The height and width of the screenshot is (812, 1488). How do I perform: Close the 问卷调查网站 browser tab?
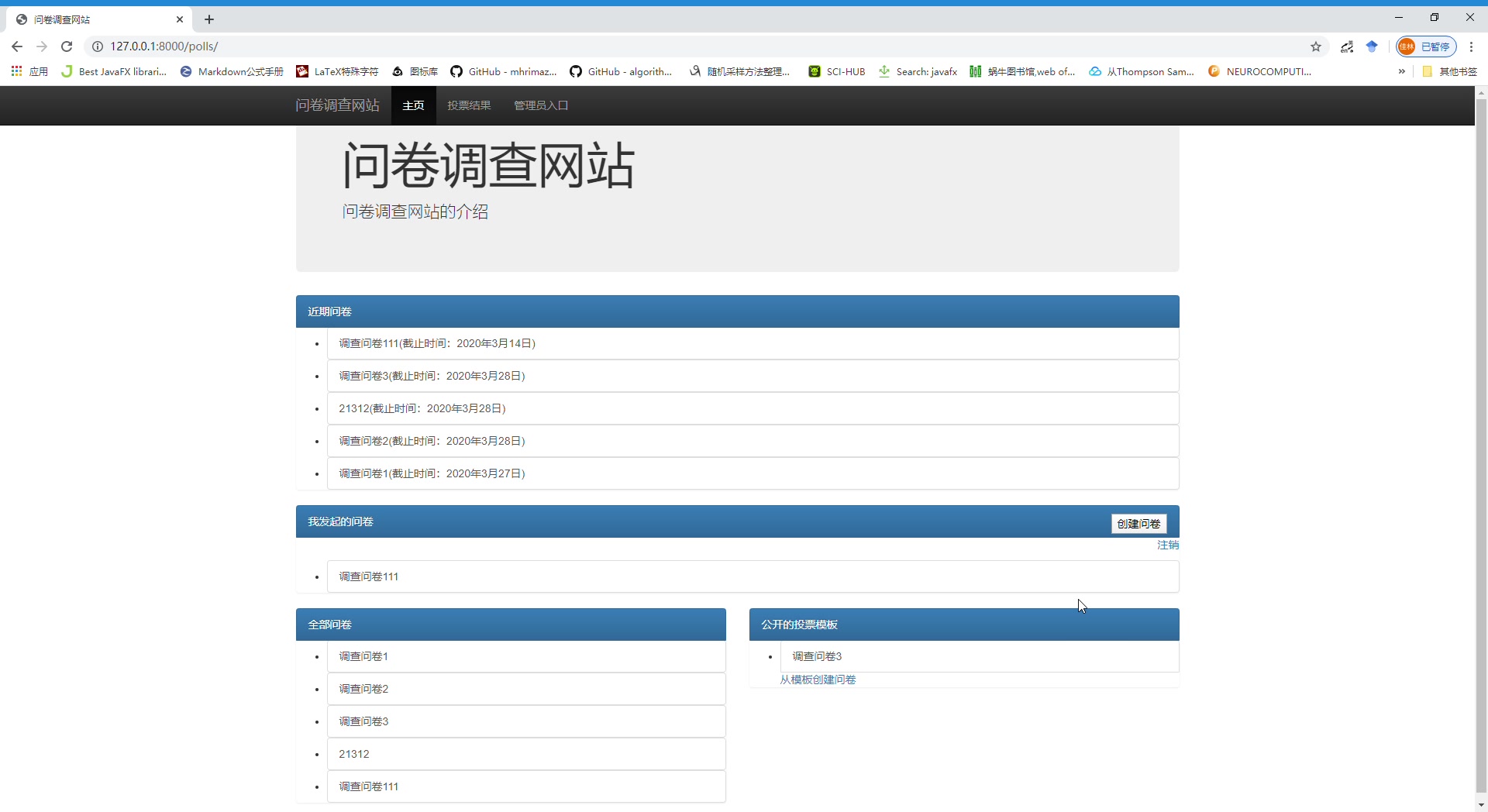(x=180, y=19)
